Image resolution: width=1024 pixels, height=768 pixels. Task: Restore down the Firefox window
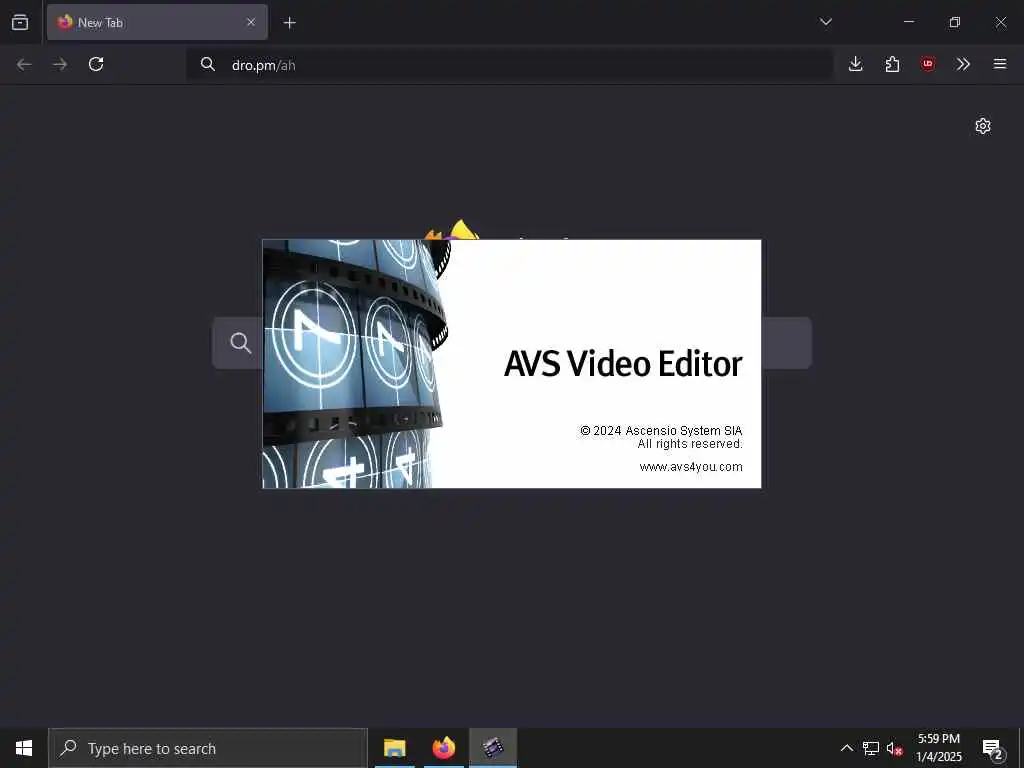tap(955, 22)
